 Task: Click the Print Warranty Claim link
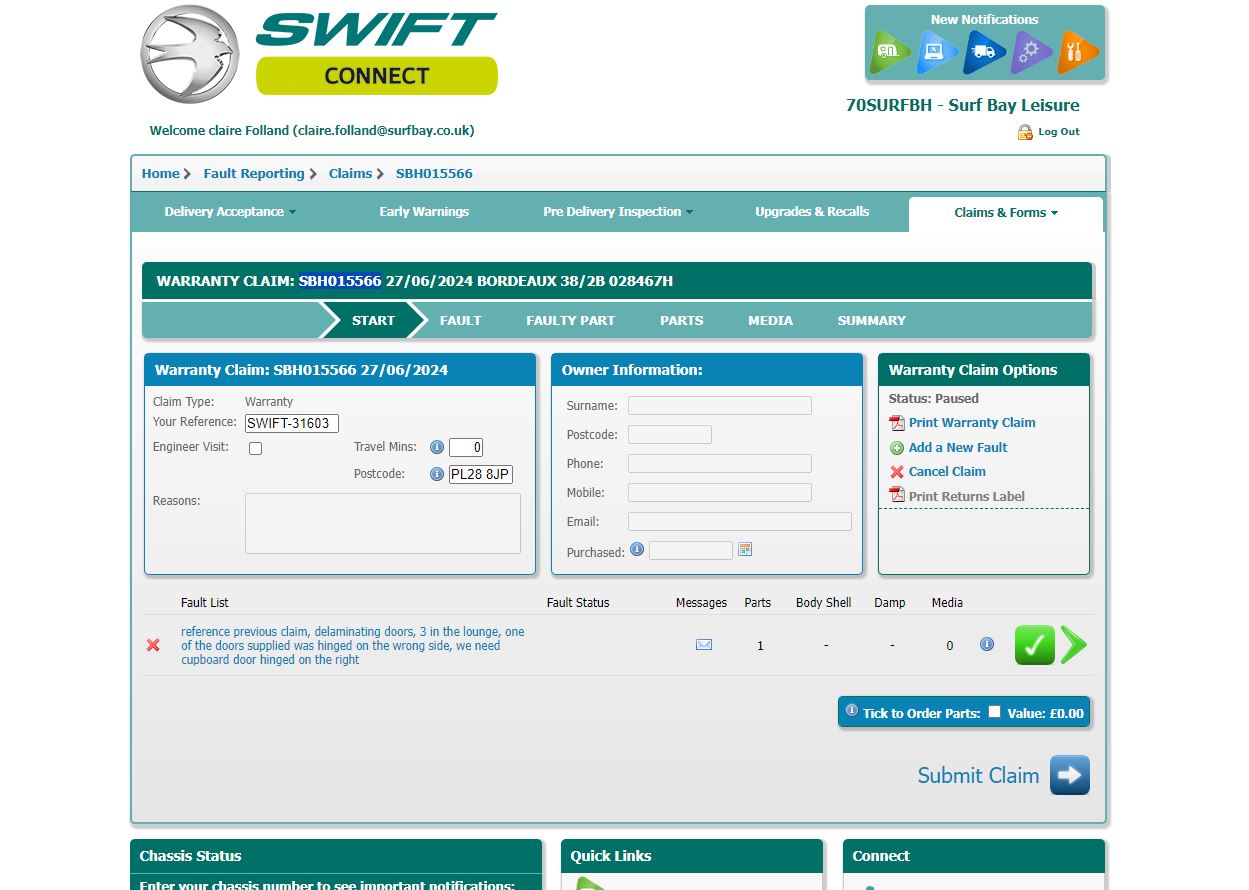[x=972, y=423]
